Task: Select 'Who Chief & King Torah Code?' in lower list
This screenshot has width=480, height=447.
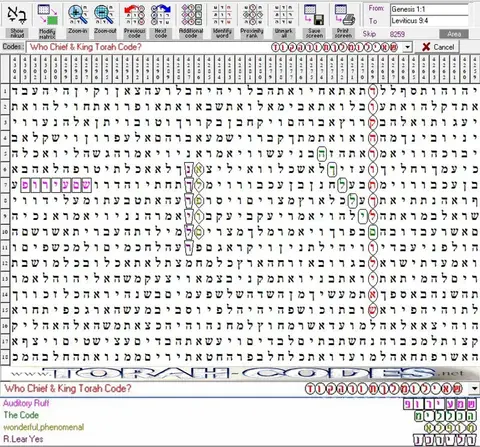Action: click(68, 389)
